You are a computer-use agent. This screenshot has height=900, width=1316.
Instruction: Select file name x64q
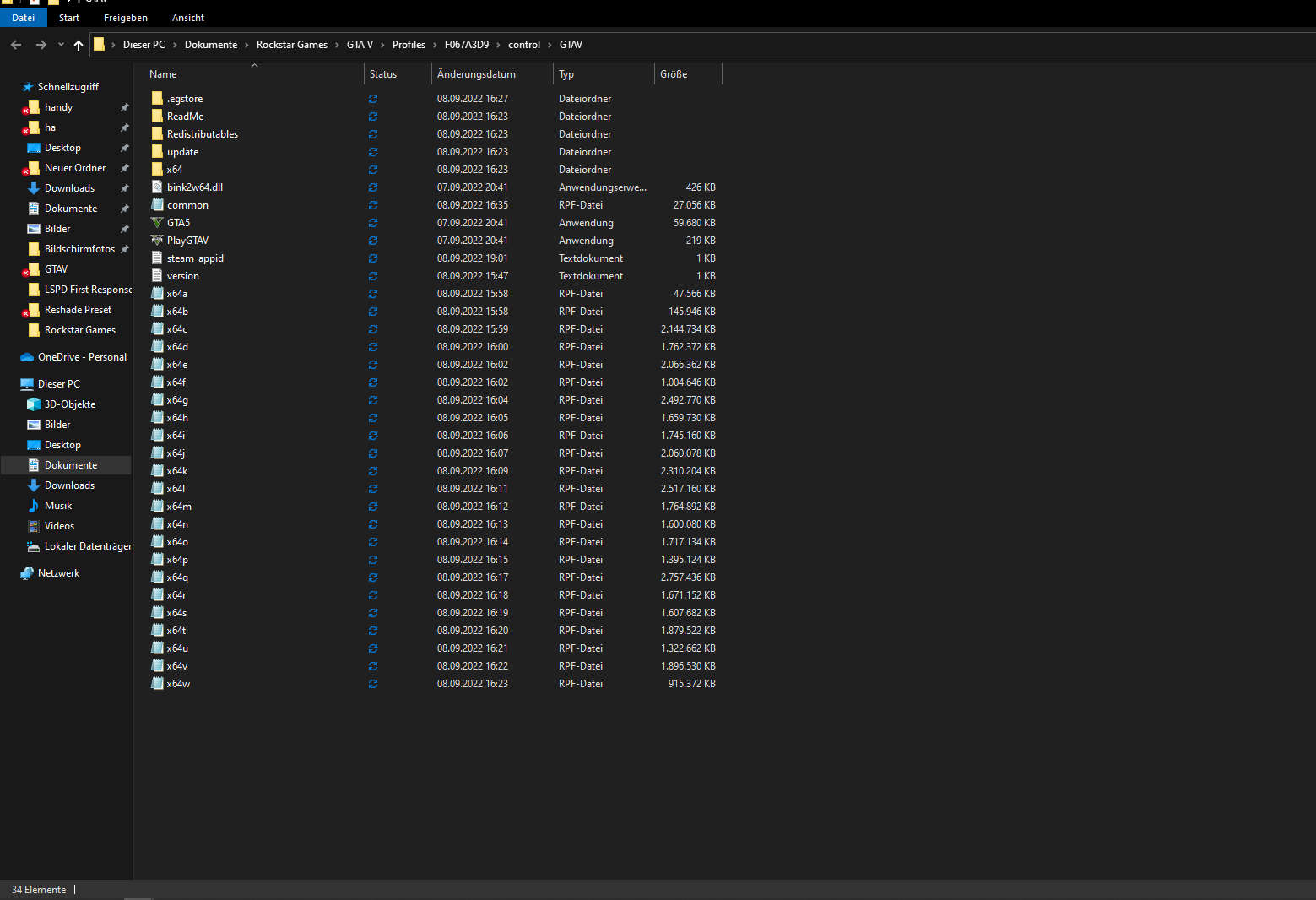177,577
